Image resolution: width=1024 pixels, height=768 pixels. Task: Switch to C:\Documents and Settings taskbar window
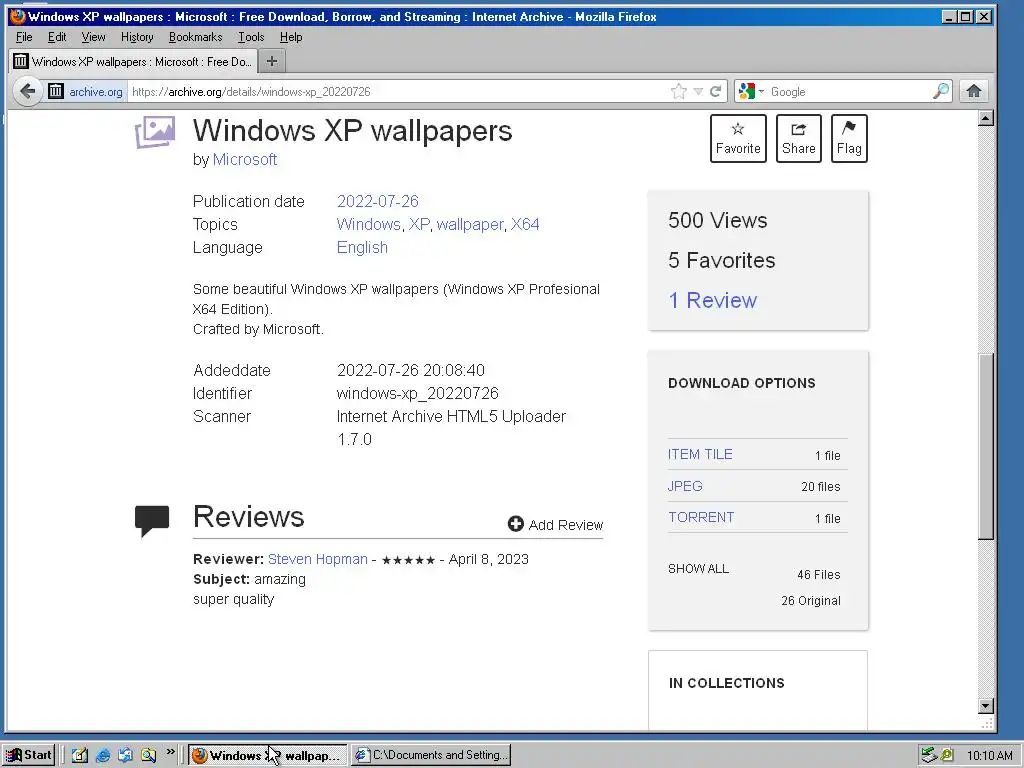click(x=431, y=756)
